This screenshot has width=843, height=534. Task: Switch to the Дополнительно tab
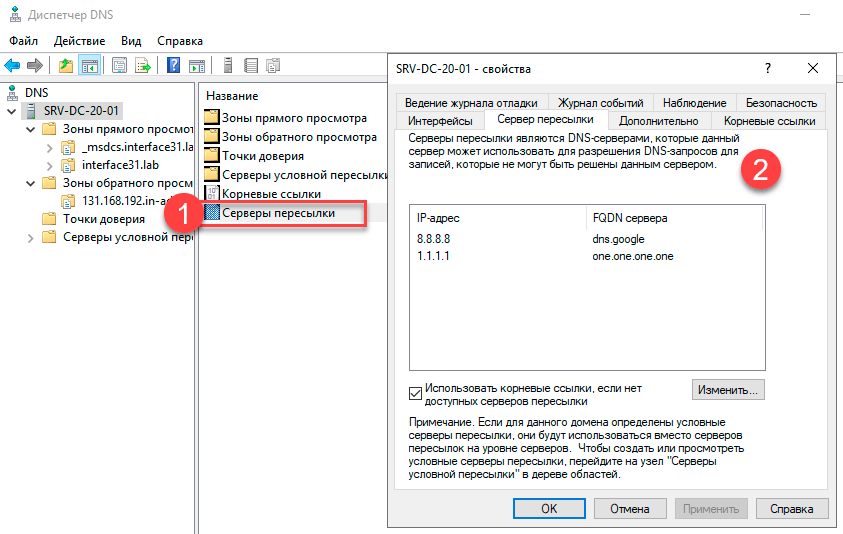(659, 121)
